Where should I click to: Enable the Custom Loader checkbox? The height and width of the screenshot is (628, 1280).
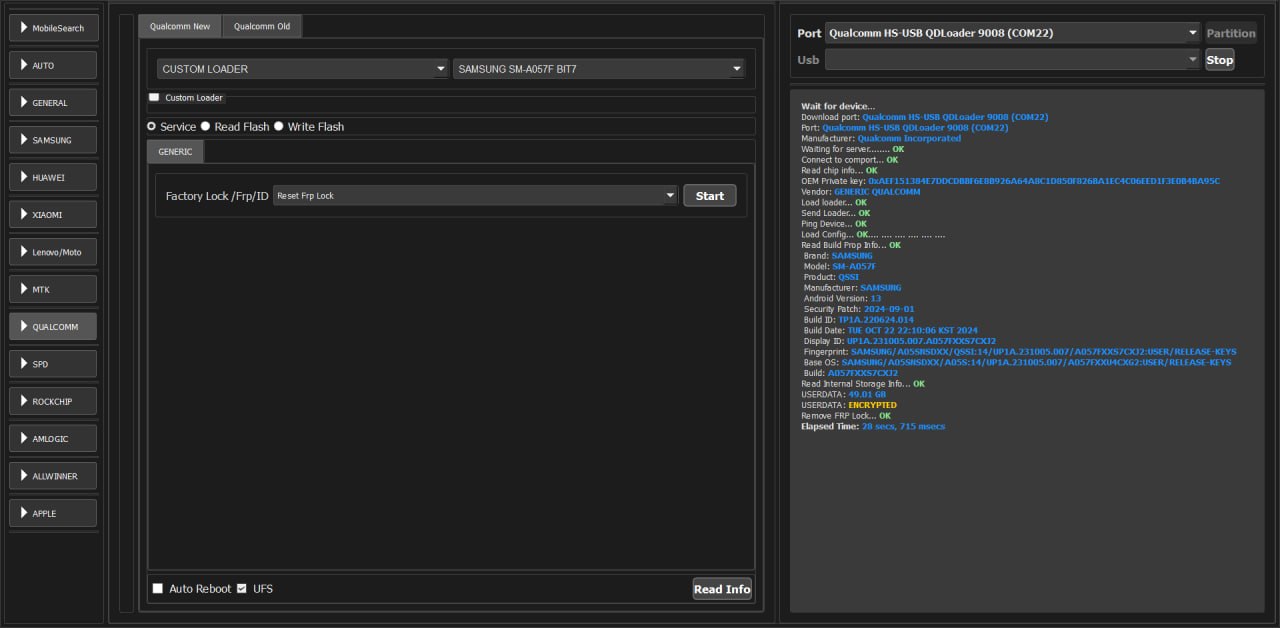[154, 97]
